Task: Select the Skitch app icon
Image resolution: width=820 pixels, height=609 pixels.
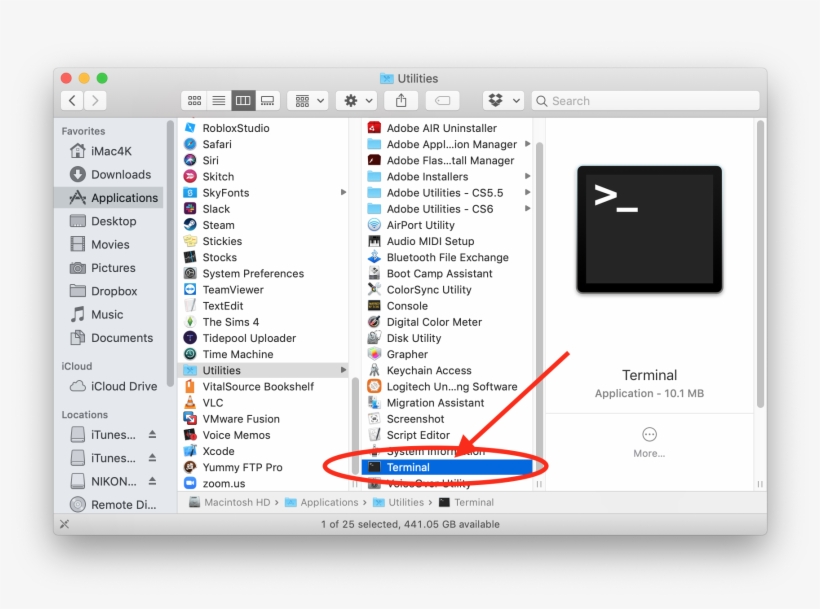Action: [190, 177]
